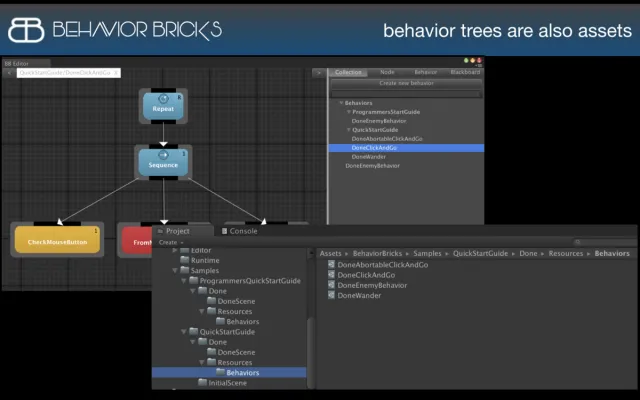Image resolution: width=640 pixels, height=400 pixels.
Task: Click the highlighted Behaviors folder in Project tree
Action: pos(229,372)
